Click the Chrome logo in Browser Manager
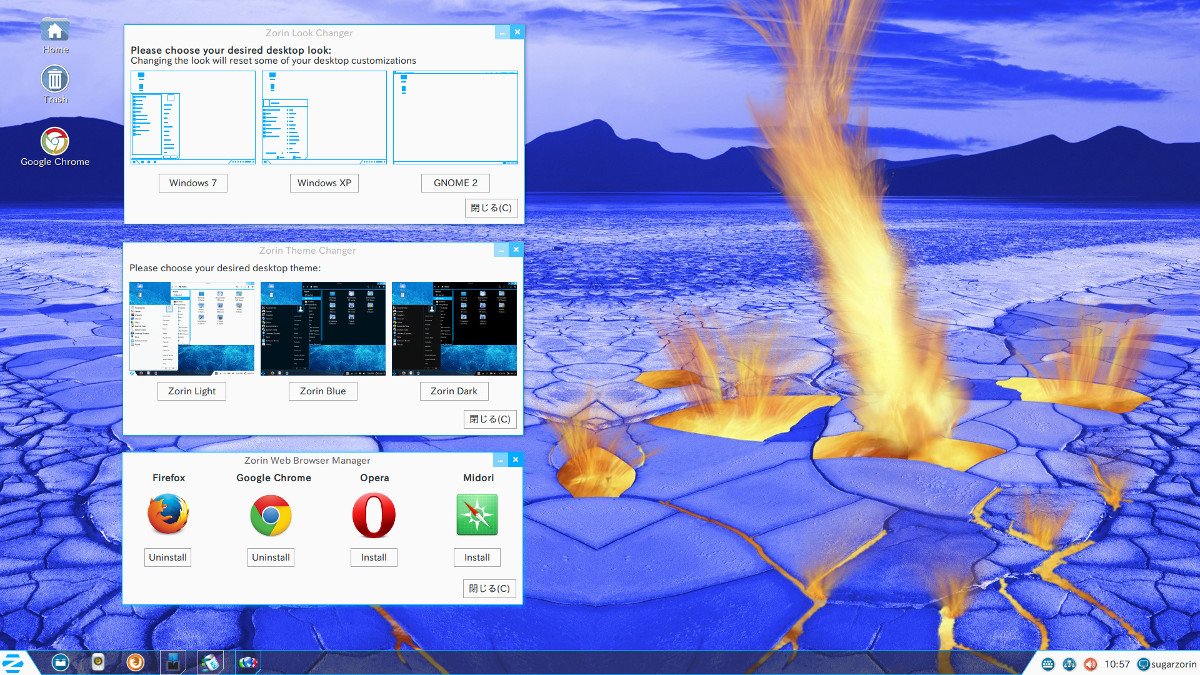Image resolution: width=1200 pixels, height=675 pixels. pyautogui.click(x=271, y=515)
